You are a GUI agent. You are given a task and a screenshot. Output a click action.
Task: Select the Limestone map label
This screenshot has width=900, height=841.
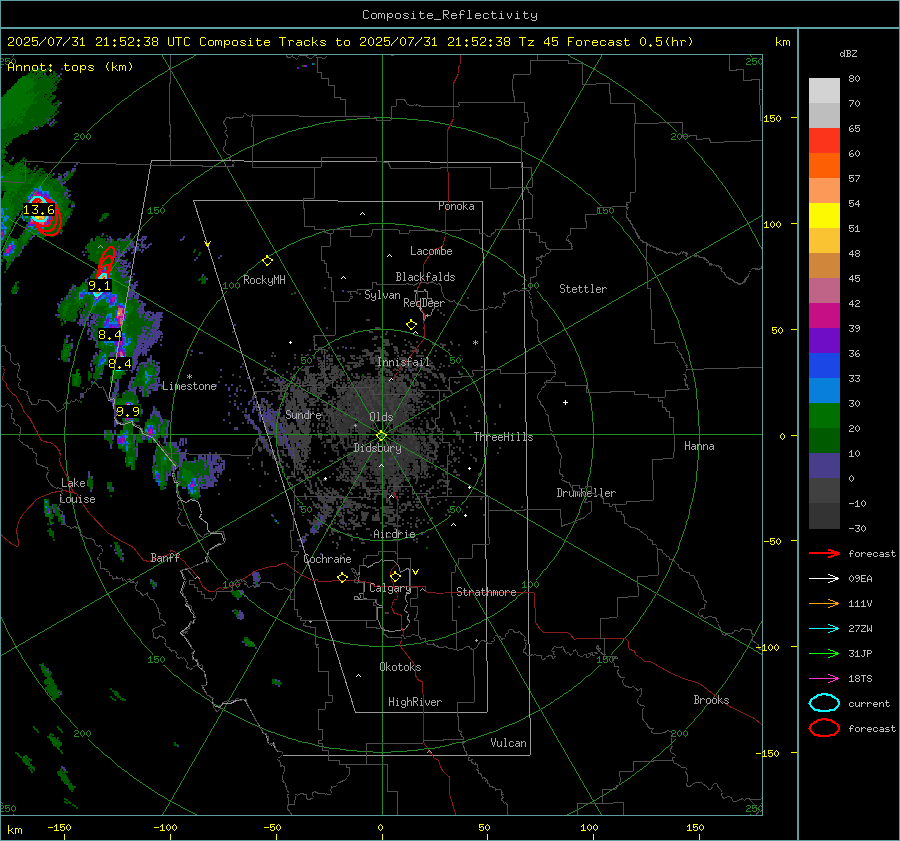[189, 386]
